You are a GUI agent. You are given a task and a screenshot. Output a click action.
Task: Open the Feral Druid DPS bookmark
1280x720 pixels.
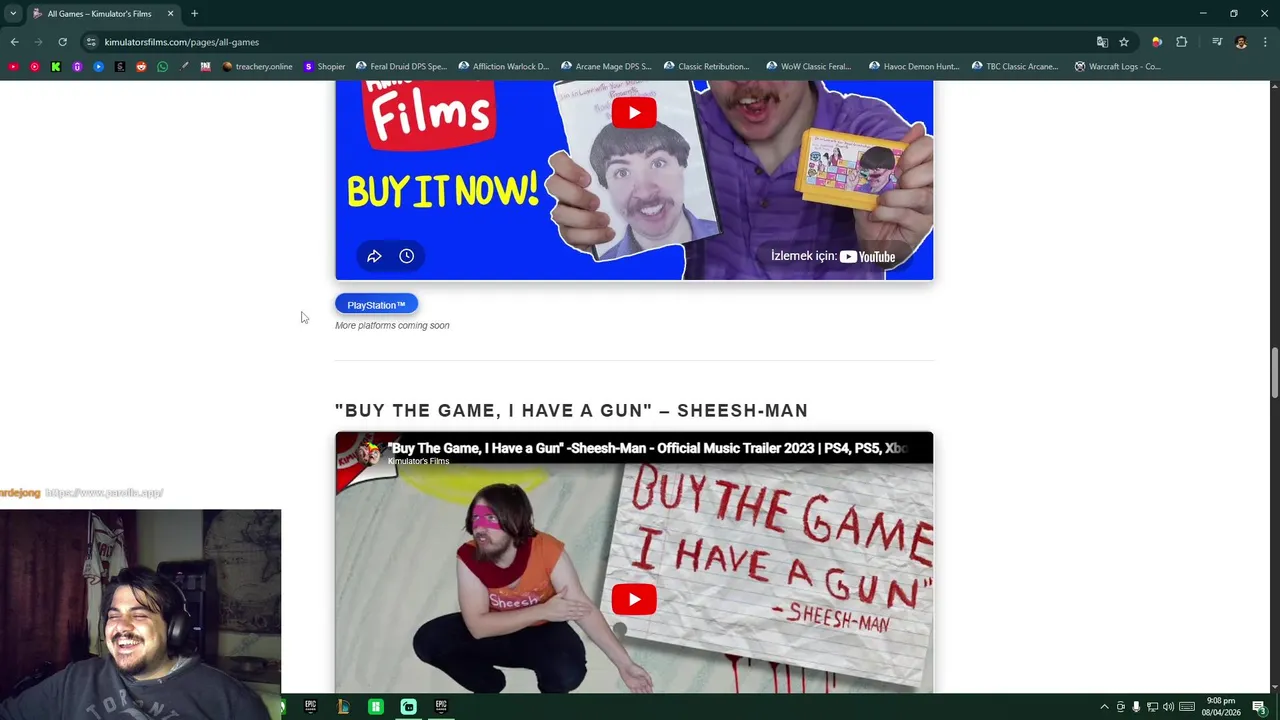[401, 66]
